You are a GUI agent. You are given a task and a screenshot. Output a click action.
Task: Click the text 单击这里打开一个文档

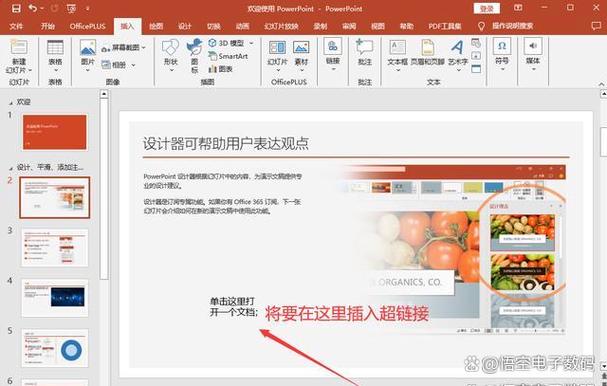pyautogui.click(x=233, y=307)
